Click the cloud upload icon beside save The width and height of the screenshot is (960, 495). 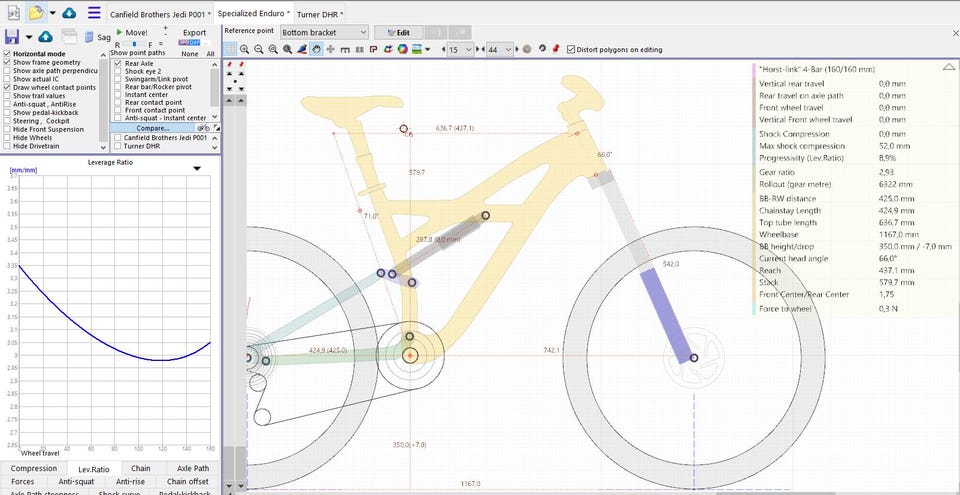point(44,37)
